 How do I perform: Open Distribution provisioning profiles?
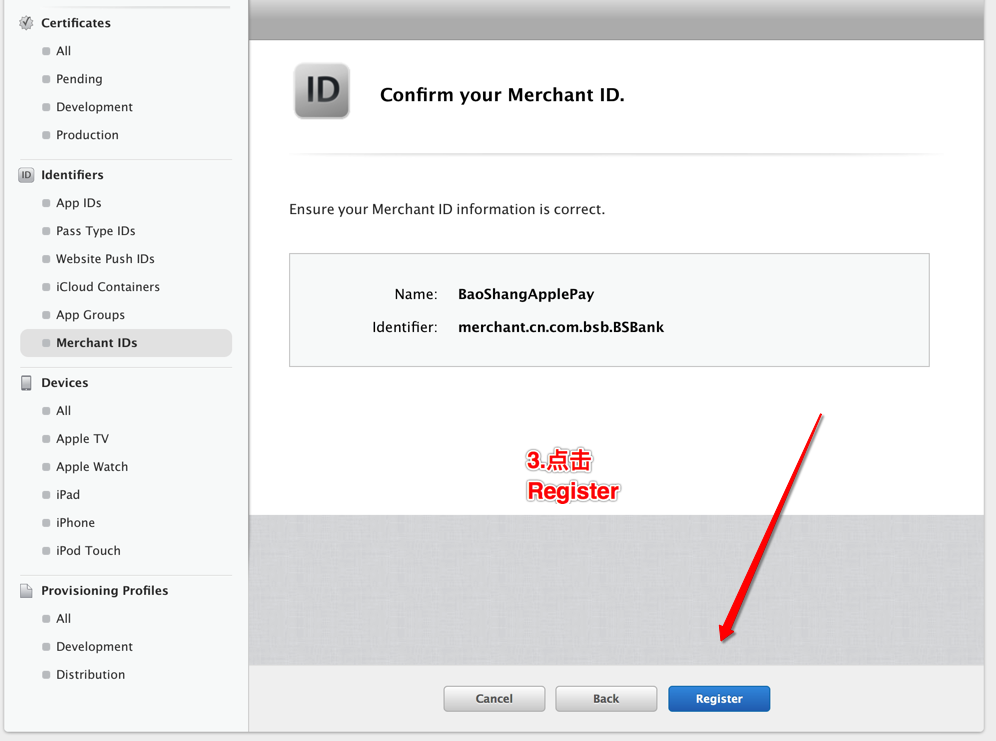pyautogui.click(x=90, y=674)
